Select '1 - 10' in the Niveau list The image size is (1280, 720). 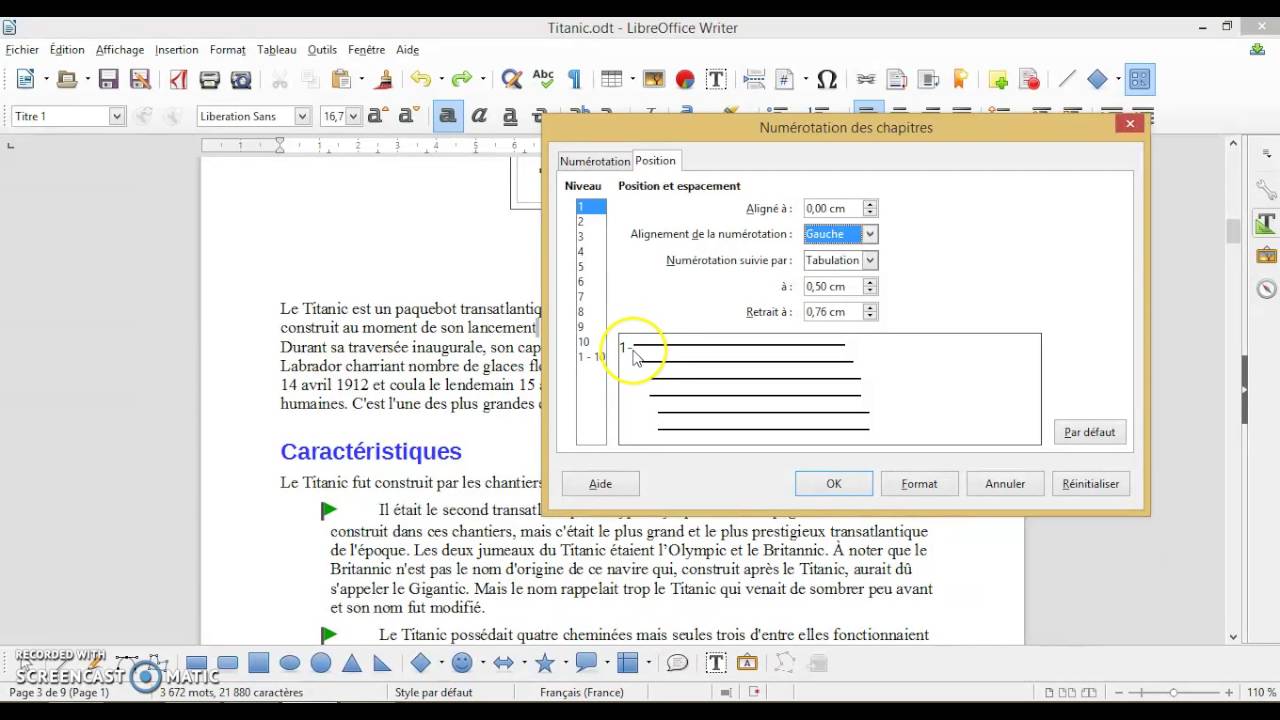(591, 357)
